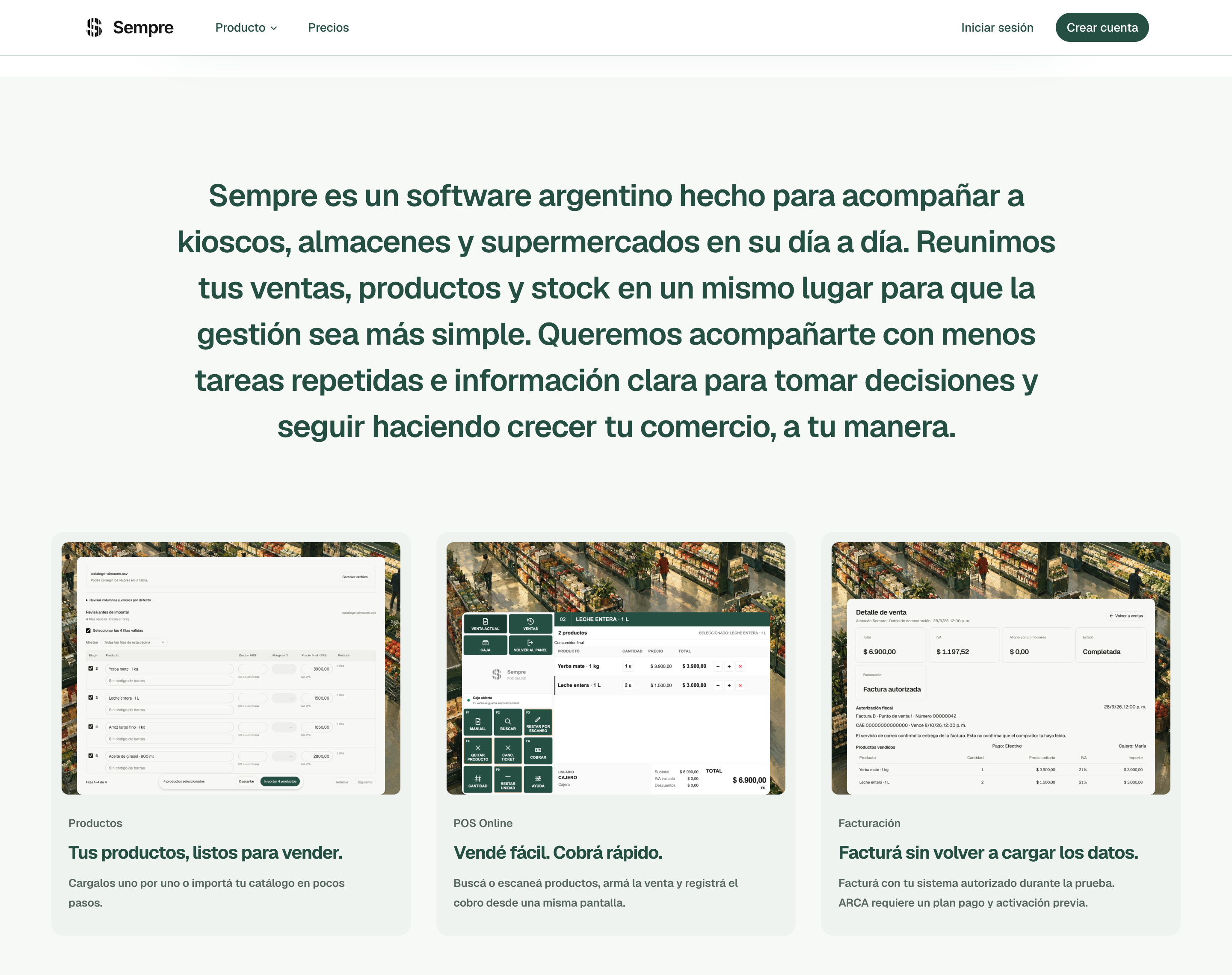This screenshot has width=1232, height=975.
Task: Click the 'Pago: Efectivo' text
Action: (1007, 746)
